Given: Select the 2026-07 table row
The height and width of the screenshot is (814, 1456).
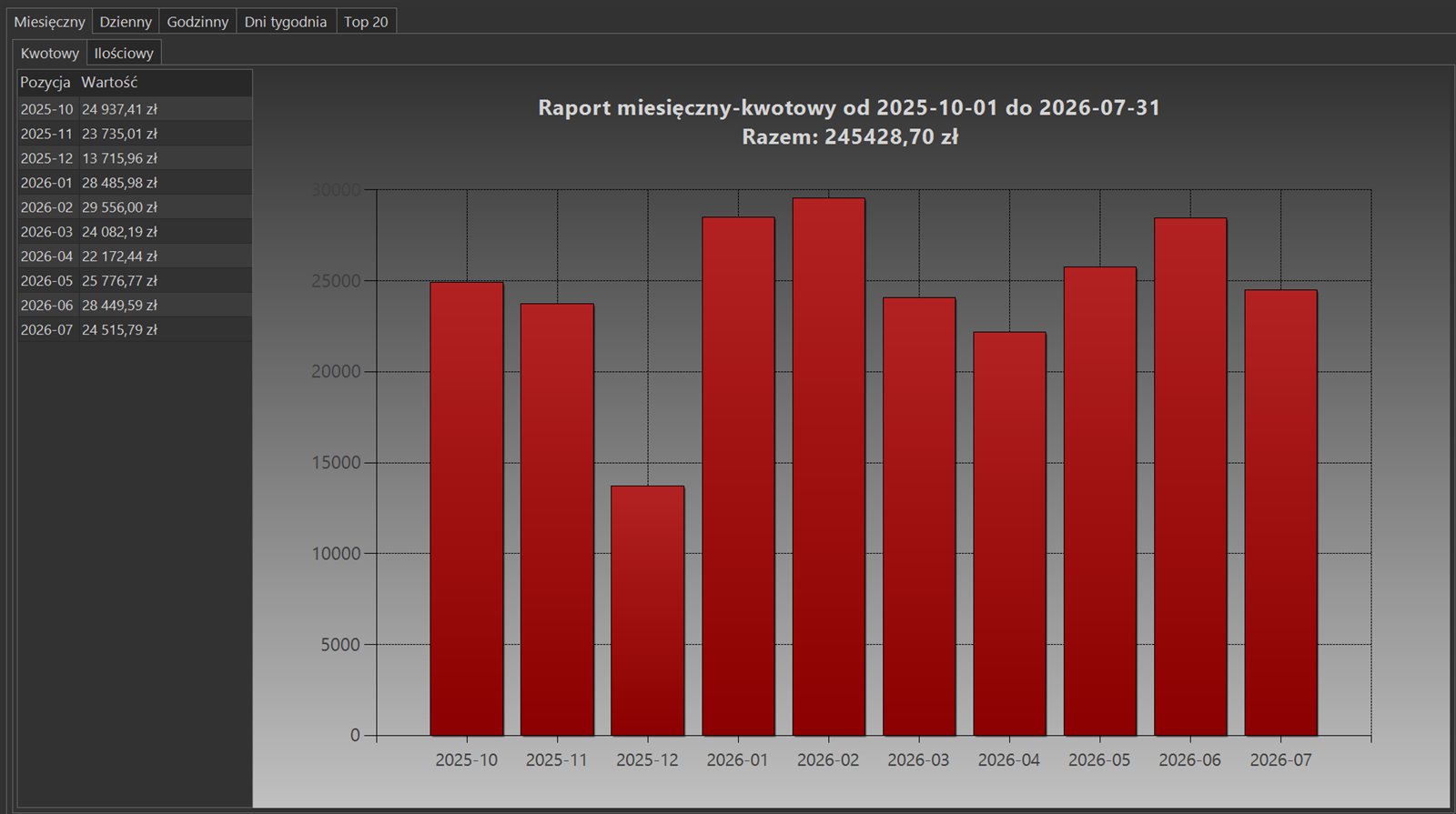Looking at the screenshot, I should (x=135, y=330).
